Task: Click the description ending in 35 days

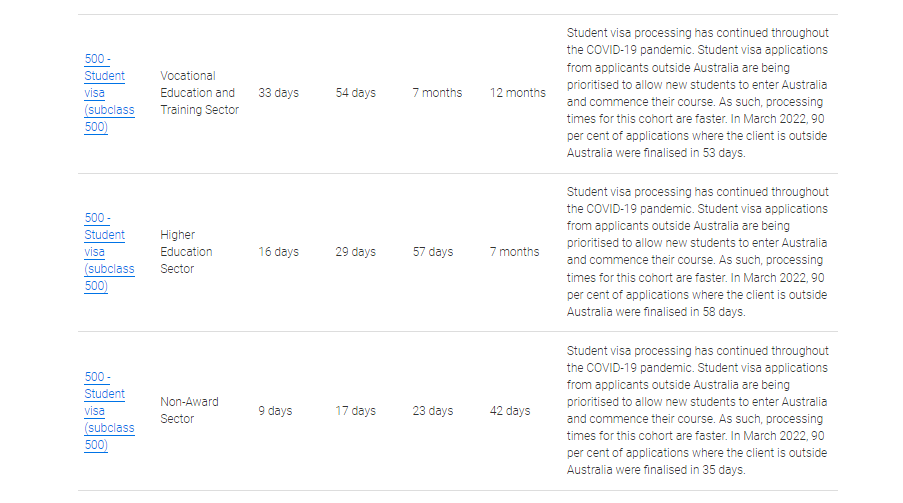Action: point(697,411)
